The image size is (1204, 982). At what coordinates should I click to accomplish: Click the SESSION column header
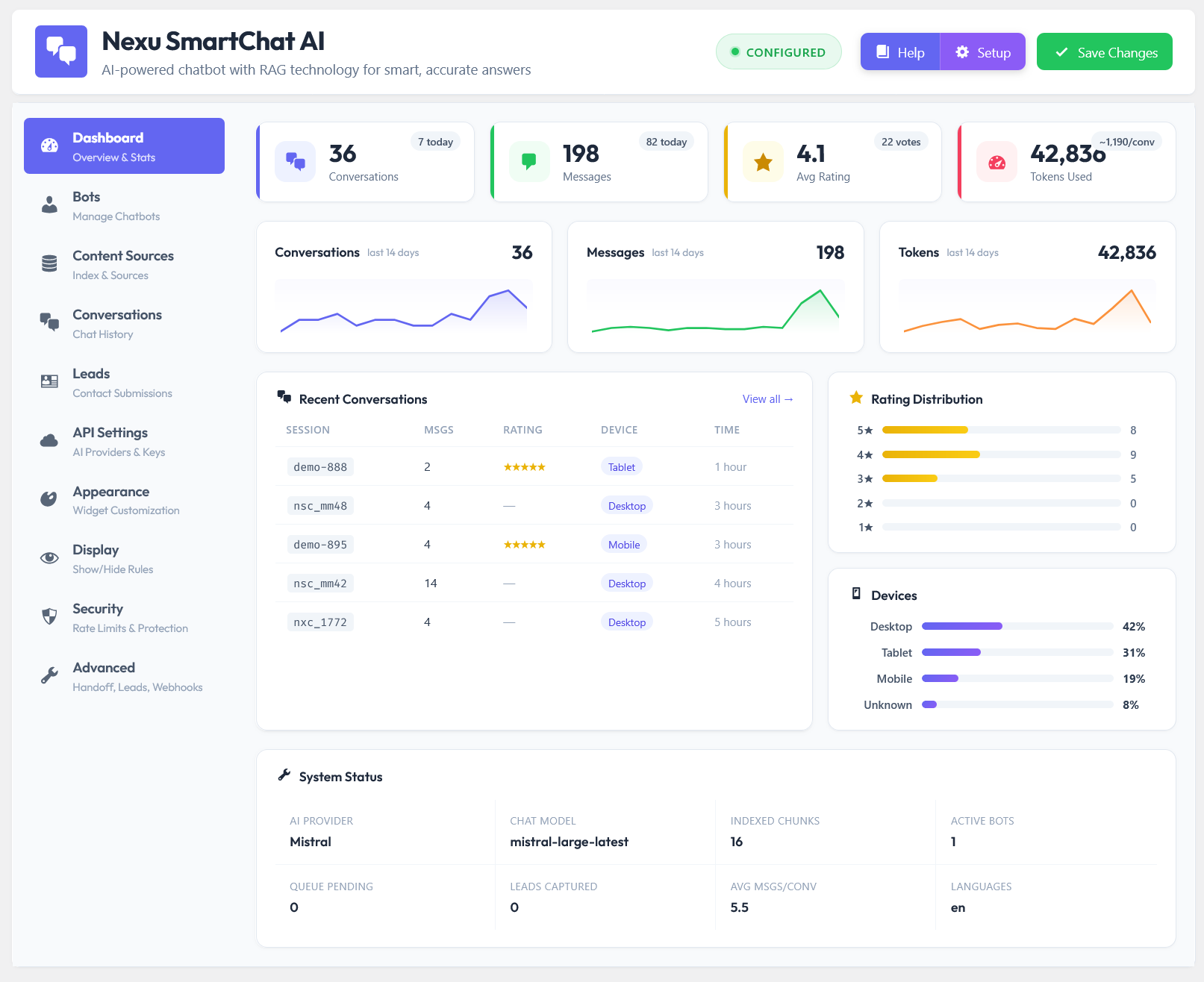pyautogui.click(x=308, y=430)
